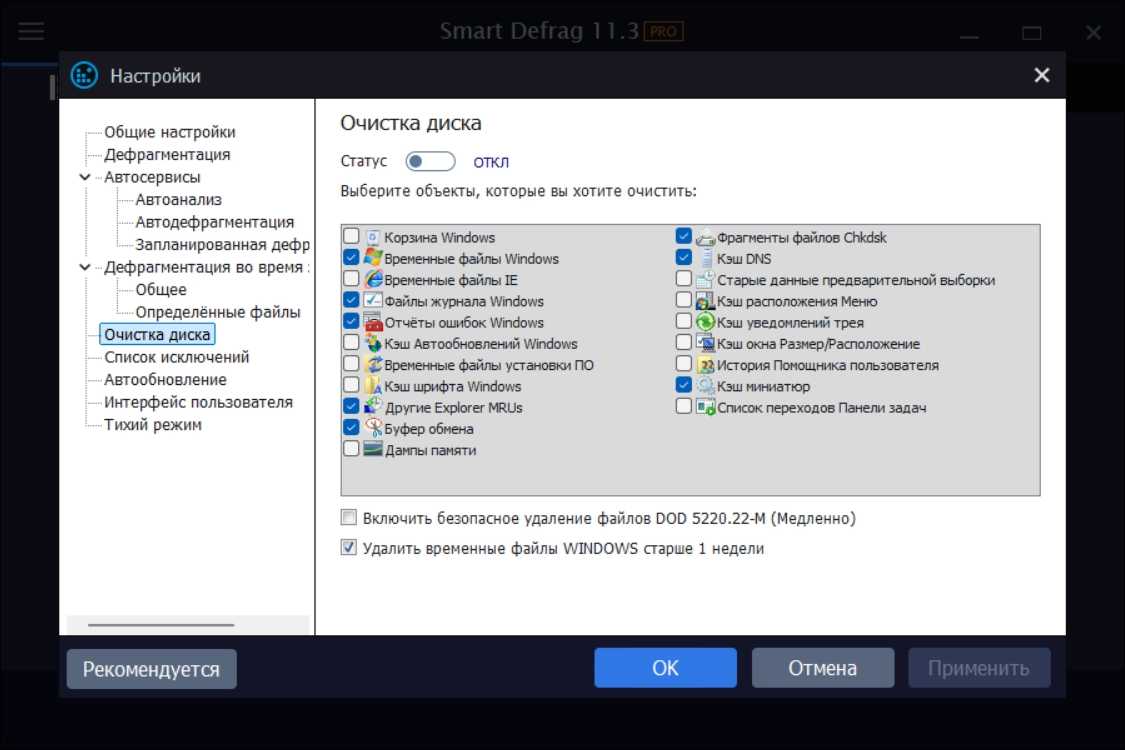Open Автообновление settings item
Screen dimensions: 1125x750
[165, 380]
